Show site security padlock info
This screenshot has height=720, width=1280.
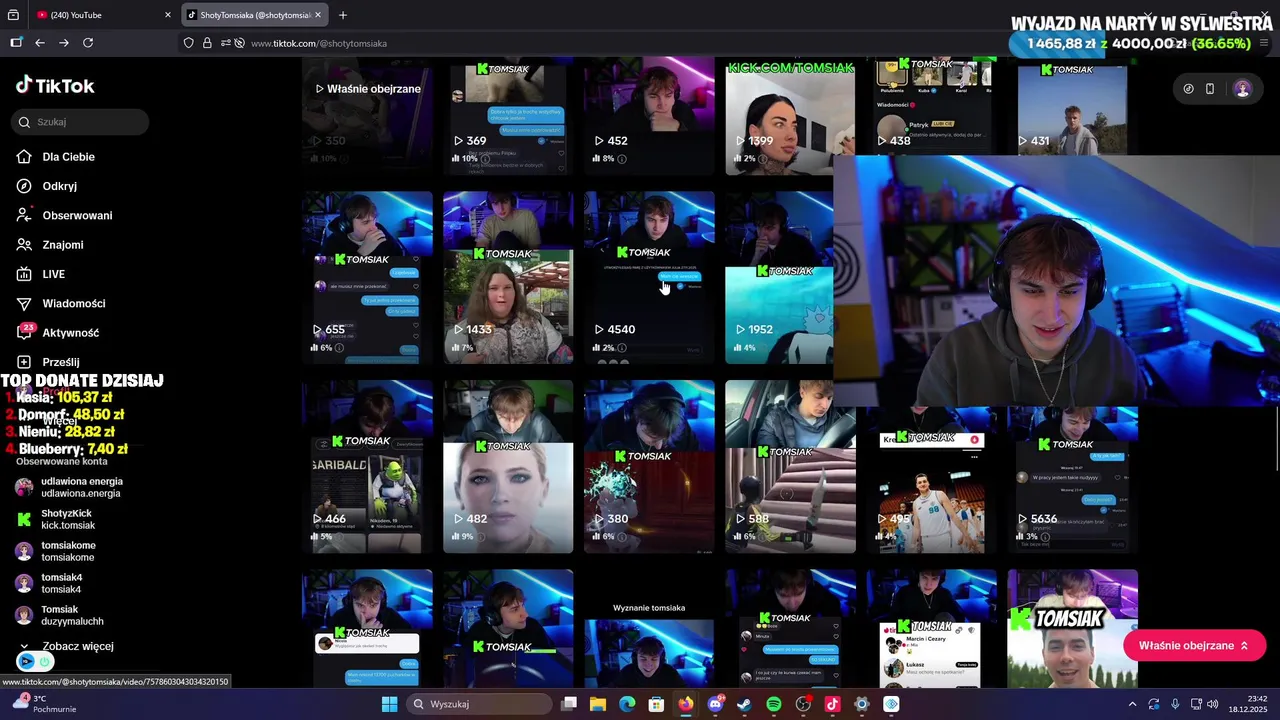[207, 43]
